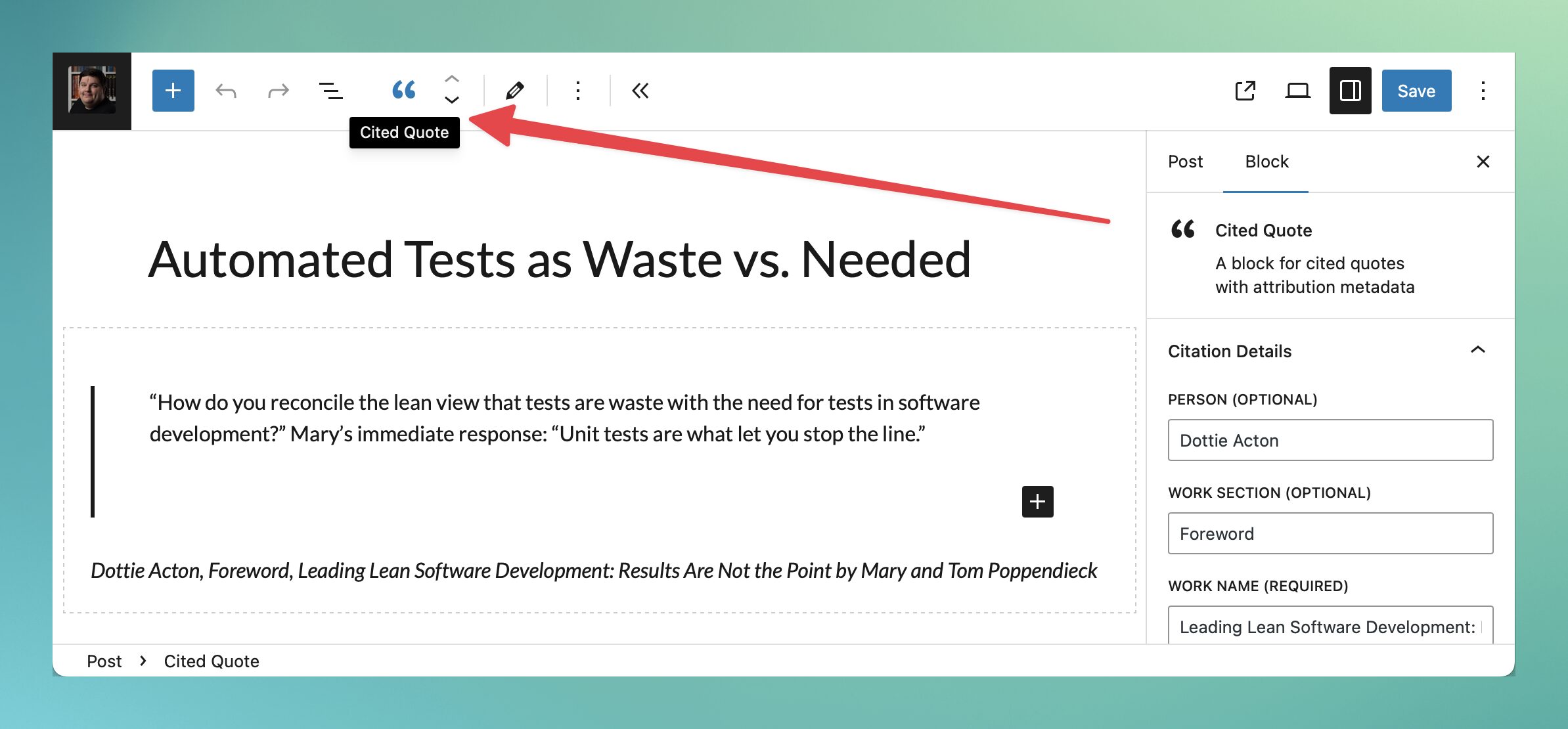
Task: Click the laptop preview device icon
Action: pyautogui.click(x=1297, y=91)
